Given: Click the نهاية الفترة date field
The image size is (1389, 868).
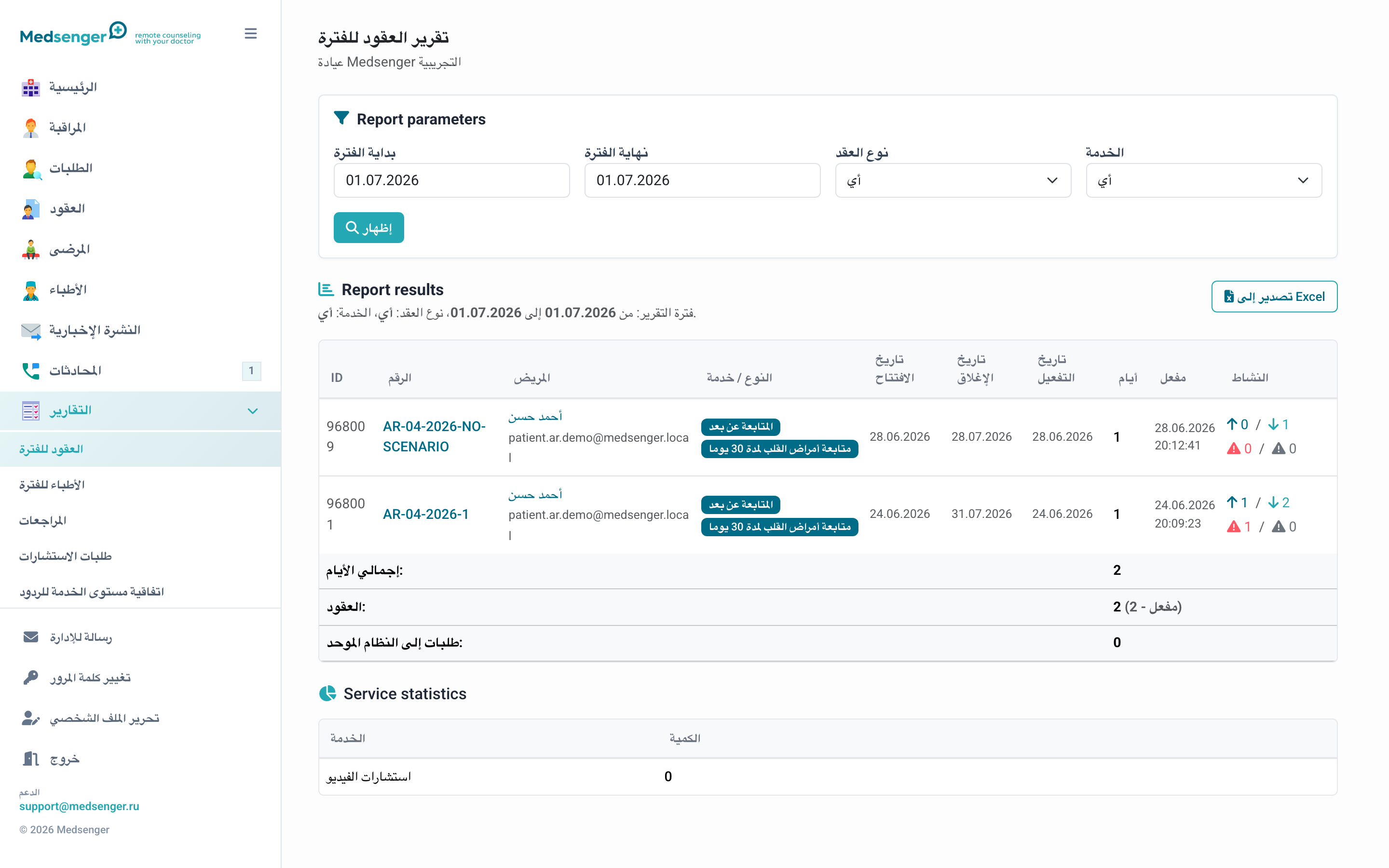Looking at the screenshot, I should click(702, 180).
